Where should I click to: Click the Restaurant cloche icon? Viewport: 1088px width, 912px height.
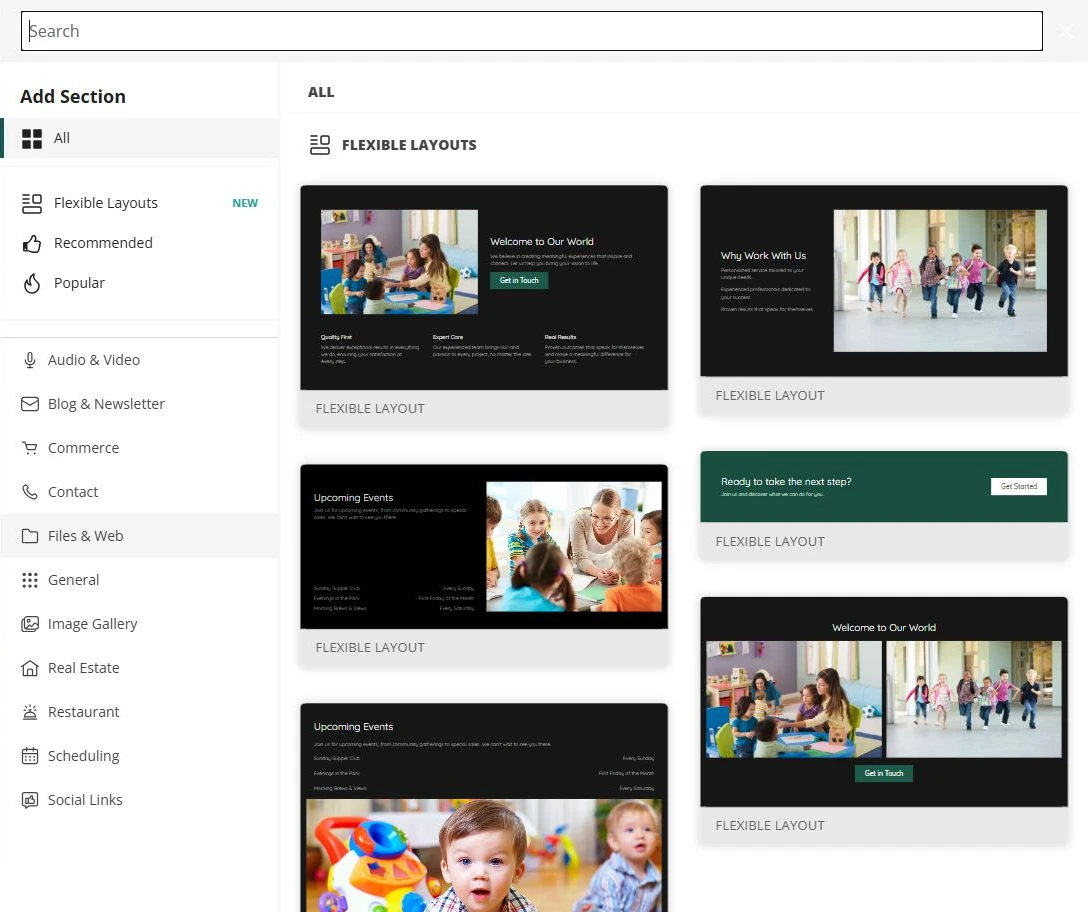[x=30, y=712]
